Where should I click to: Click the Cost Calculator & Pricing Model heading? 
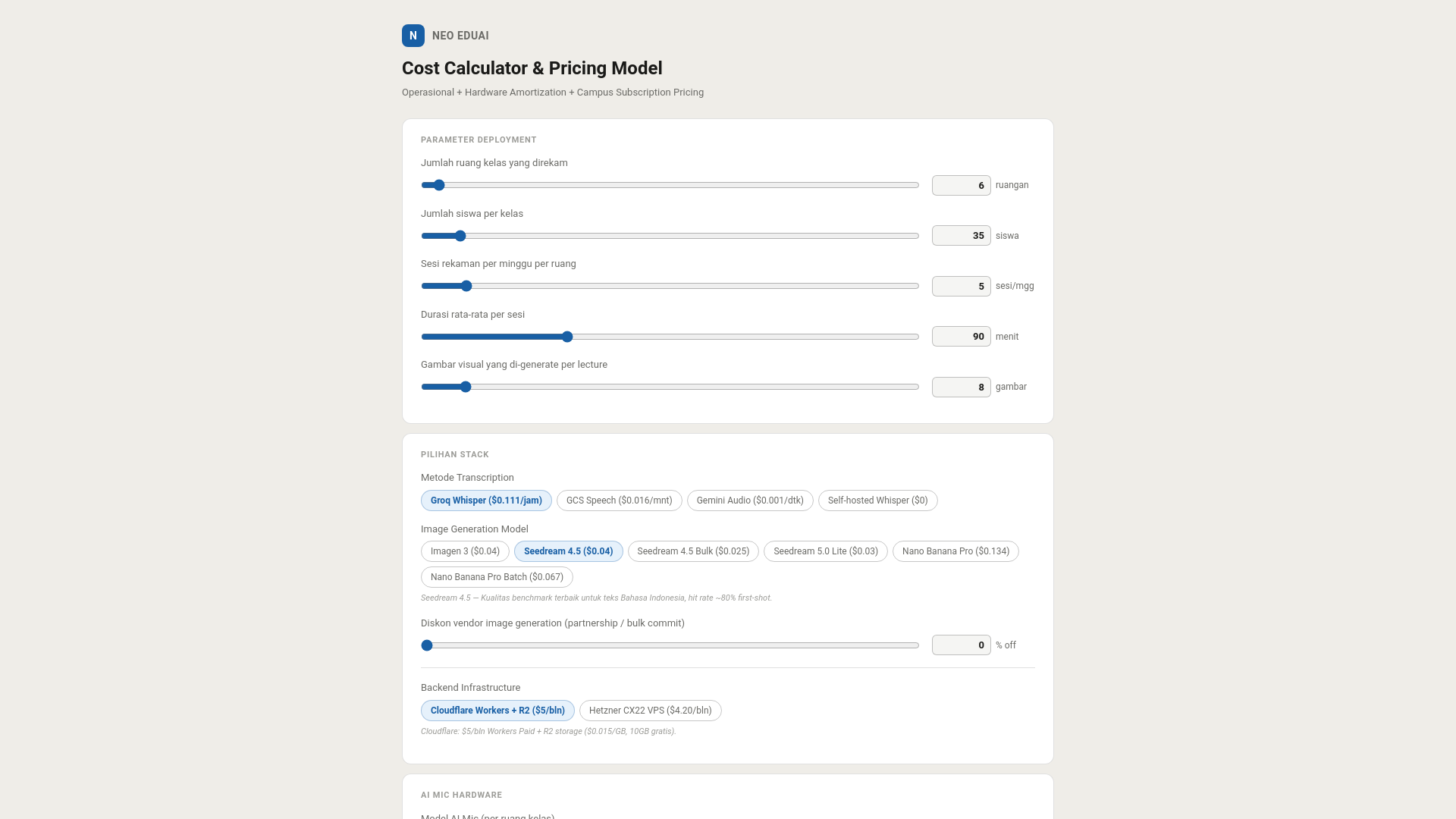click(532, 68)
